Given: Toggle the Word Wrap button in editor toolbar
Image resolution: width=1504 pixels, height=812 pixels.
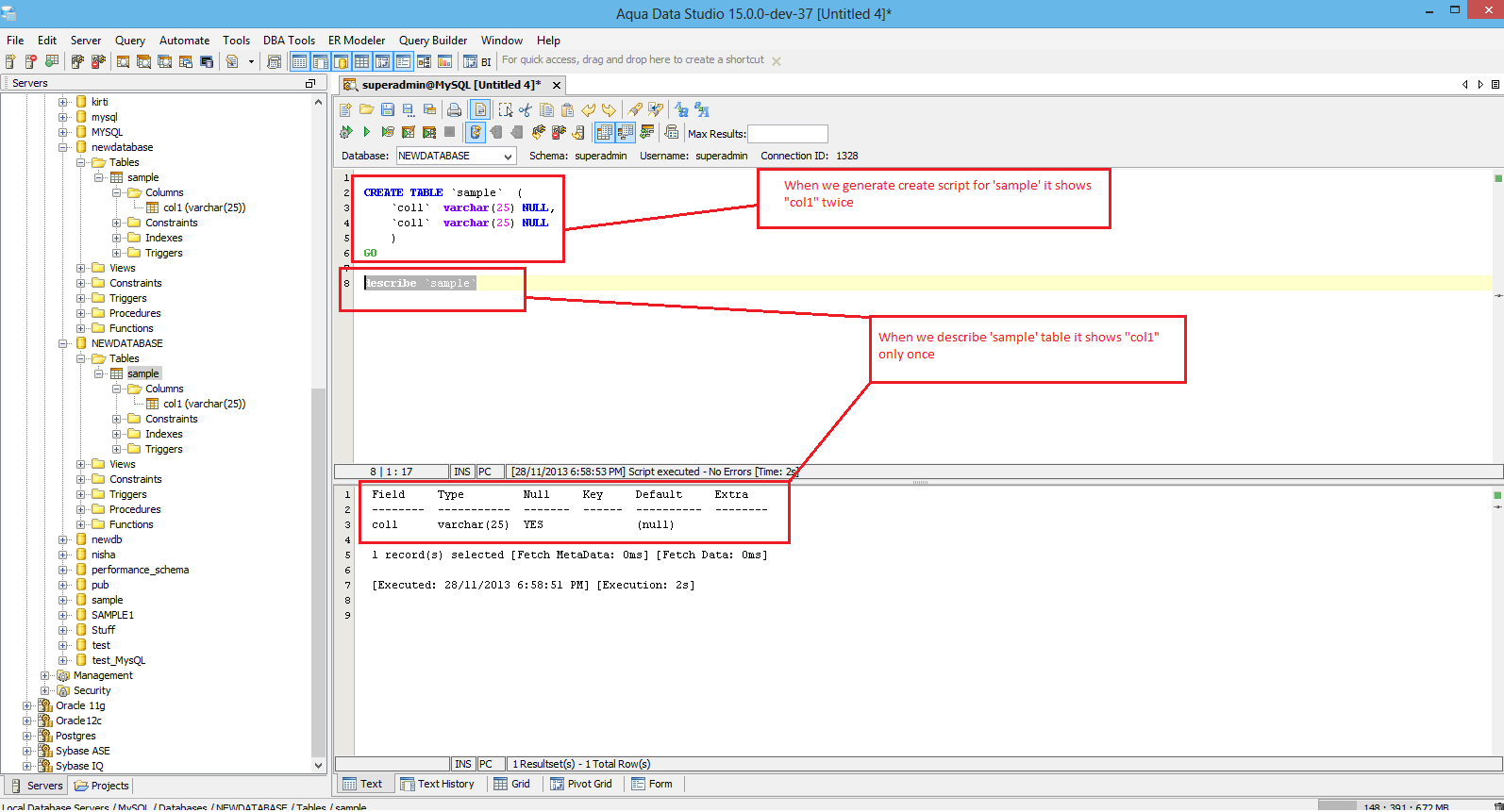Looking at the screenshot, I should coord(480,110).
